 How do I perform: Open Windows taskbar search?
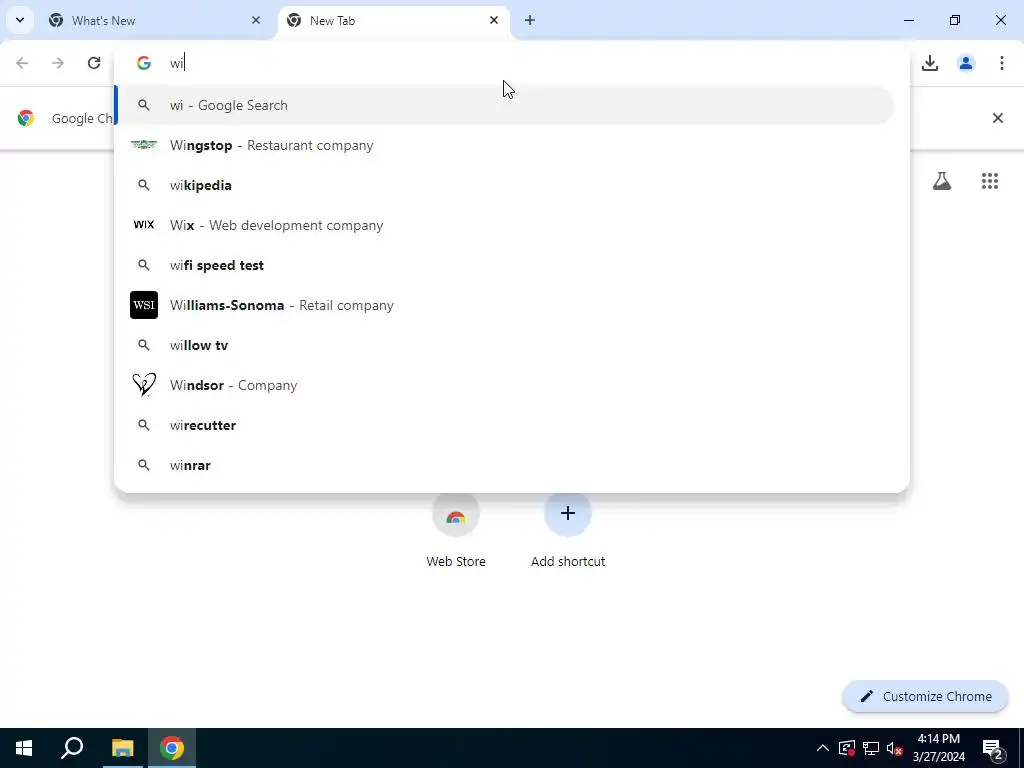click(72, 748)
